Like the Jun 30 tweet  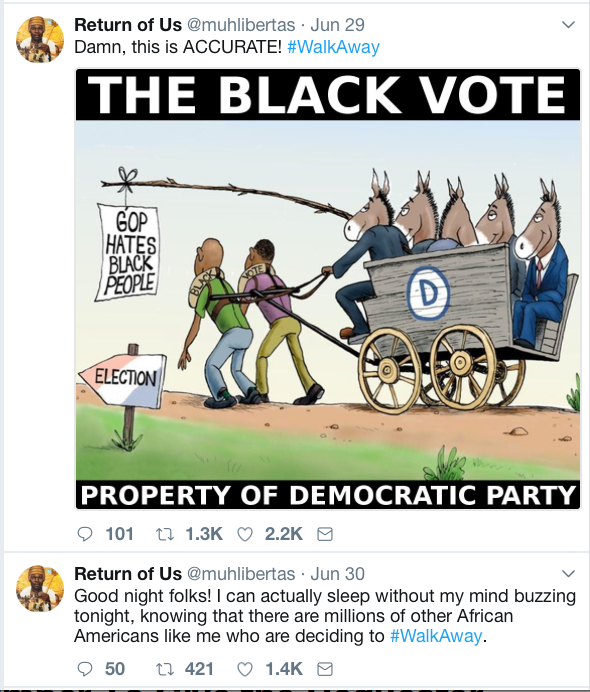[245, 669]
